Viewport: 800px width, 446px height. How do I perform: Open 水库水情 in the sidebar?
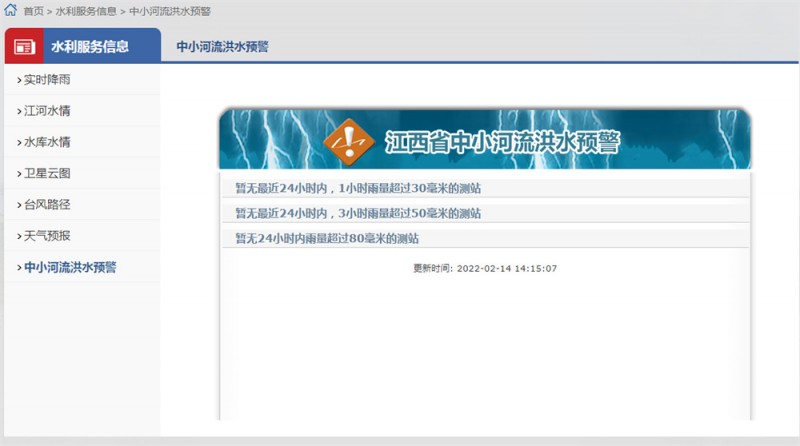tap(47, 142)
